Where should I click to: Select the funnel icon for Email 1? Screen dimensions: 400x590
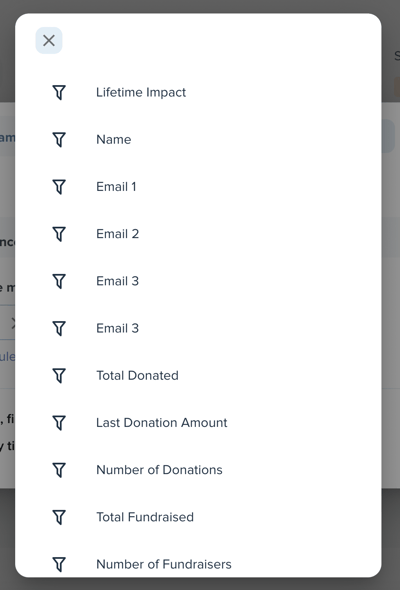[59, 187]
